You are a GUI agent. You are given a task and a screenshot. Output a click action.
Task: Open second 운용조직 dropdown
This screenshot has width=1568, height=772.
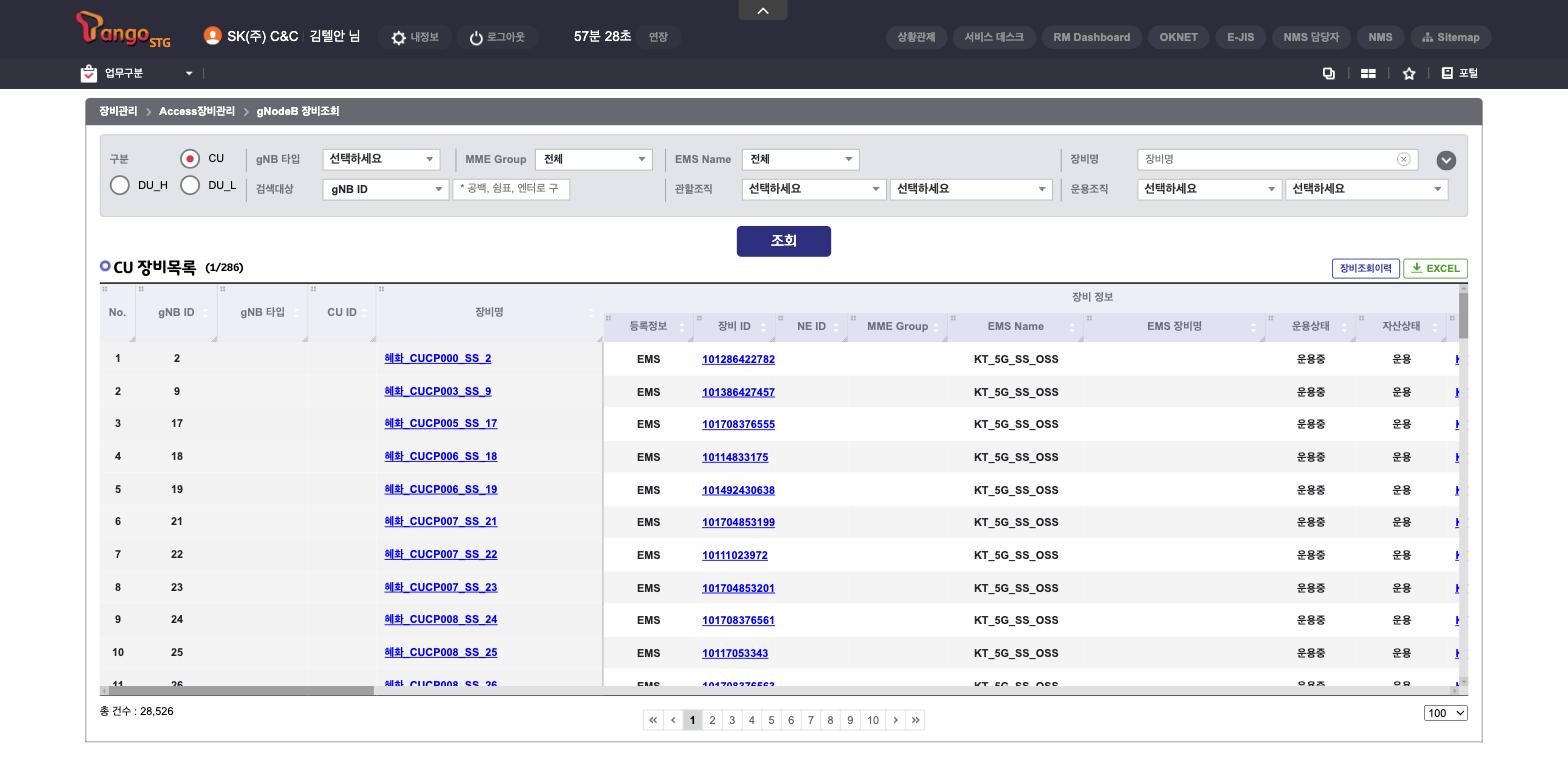coord(1366,189)
